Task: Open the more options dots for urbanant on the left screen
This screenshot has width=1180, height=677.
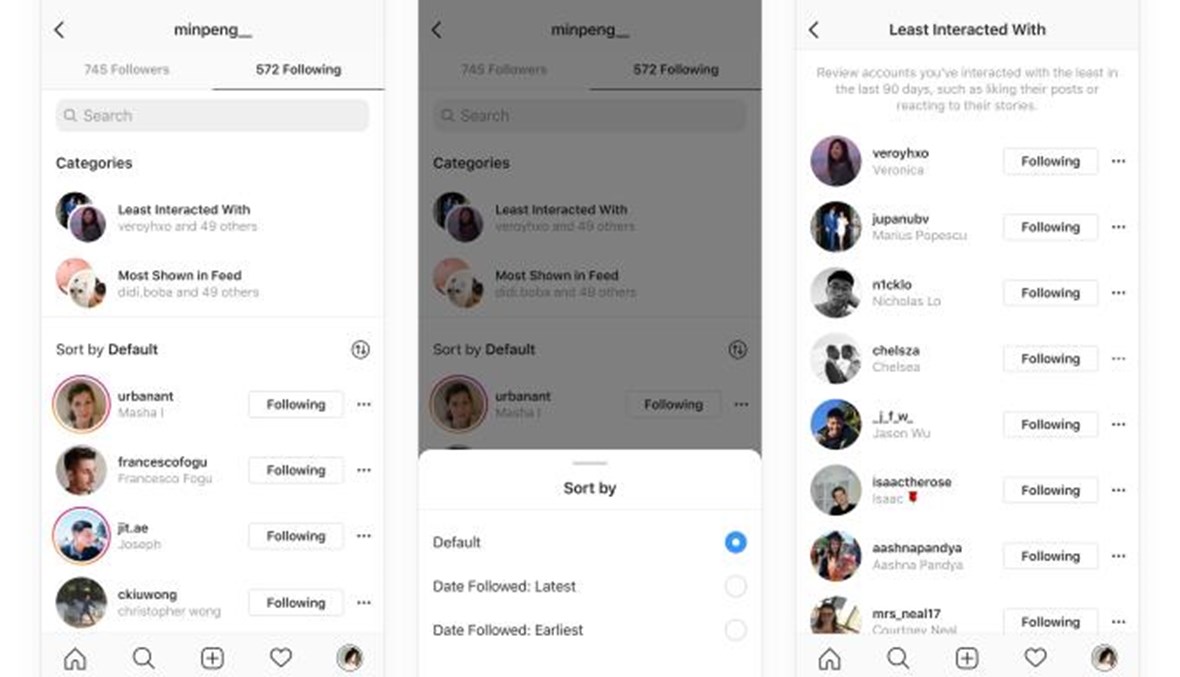Action: [x=364, y=405]
